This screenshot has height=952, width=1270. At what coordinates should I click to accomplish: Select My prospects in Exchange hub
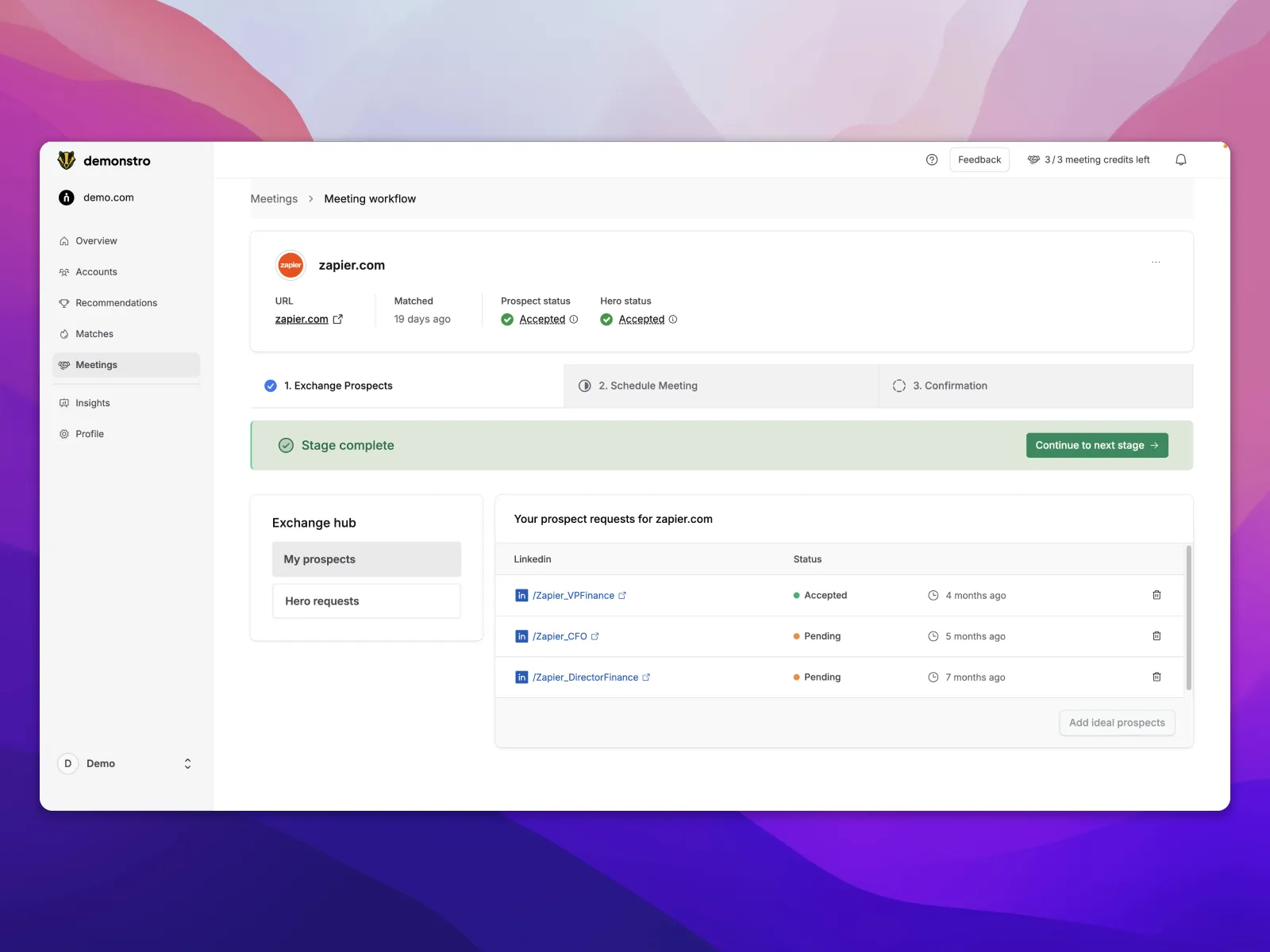coord(366,559)
